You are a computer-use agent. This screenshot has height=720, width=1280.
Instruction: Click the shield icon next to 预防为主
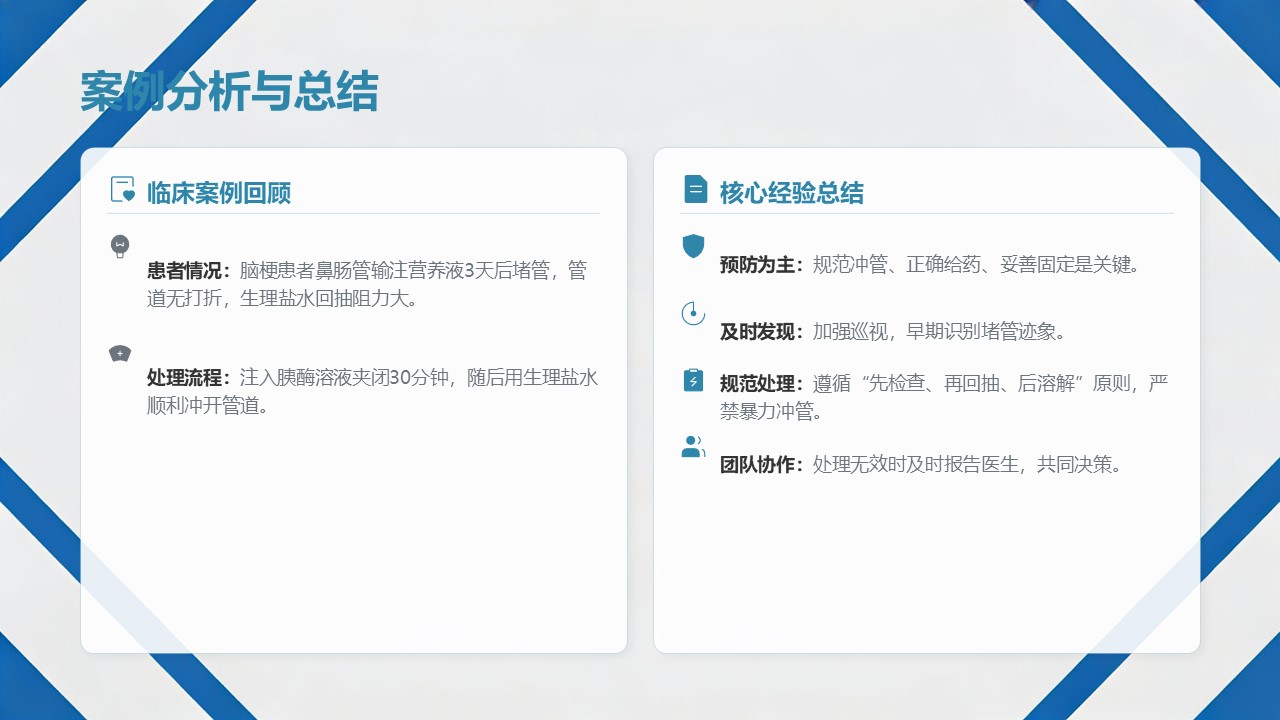click(x=693, y=246)
